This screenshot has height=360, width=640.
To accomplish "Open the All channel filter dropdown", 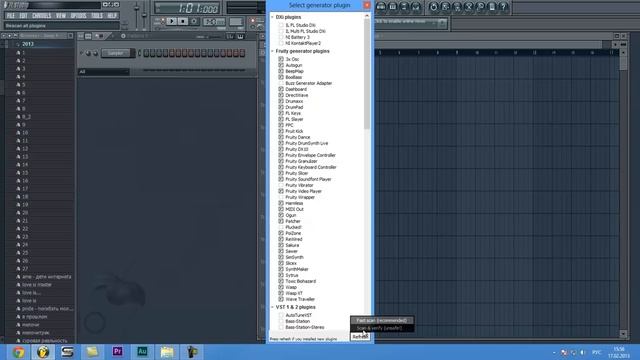I will tap(104, 72).
